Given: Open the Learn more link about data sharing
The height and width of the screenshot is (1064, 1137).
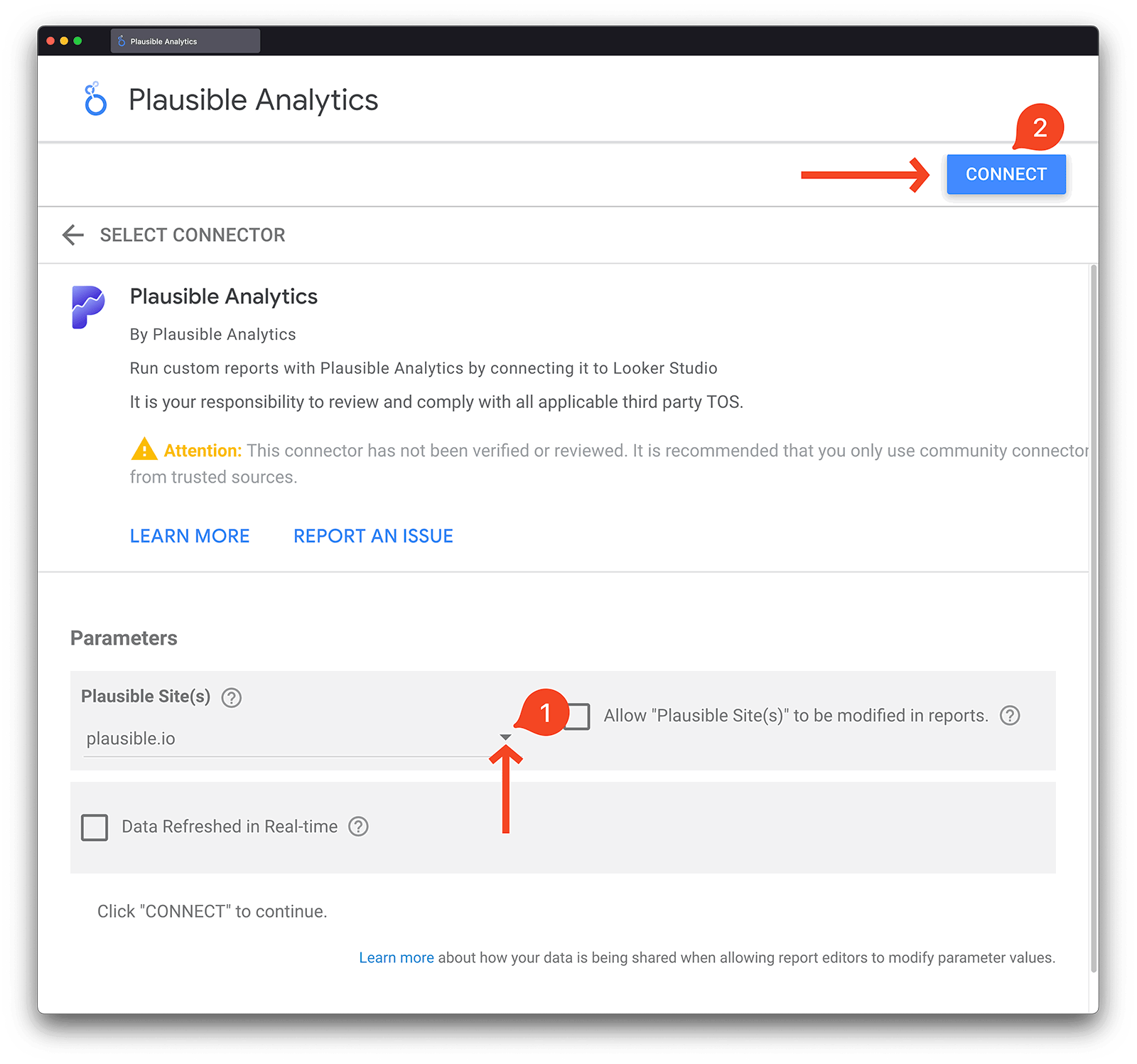Looking at the screenshot, I should pyautogui.click(x=397, y=957).
